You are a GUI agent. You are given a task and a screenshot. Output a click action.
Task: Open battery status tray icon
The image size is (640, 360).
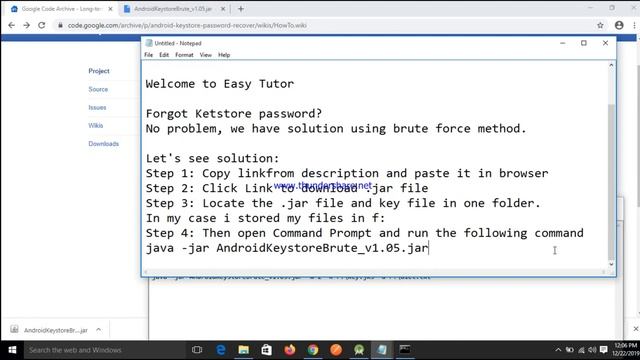(x=569, y=350)
